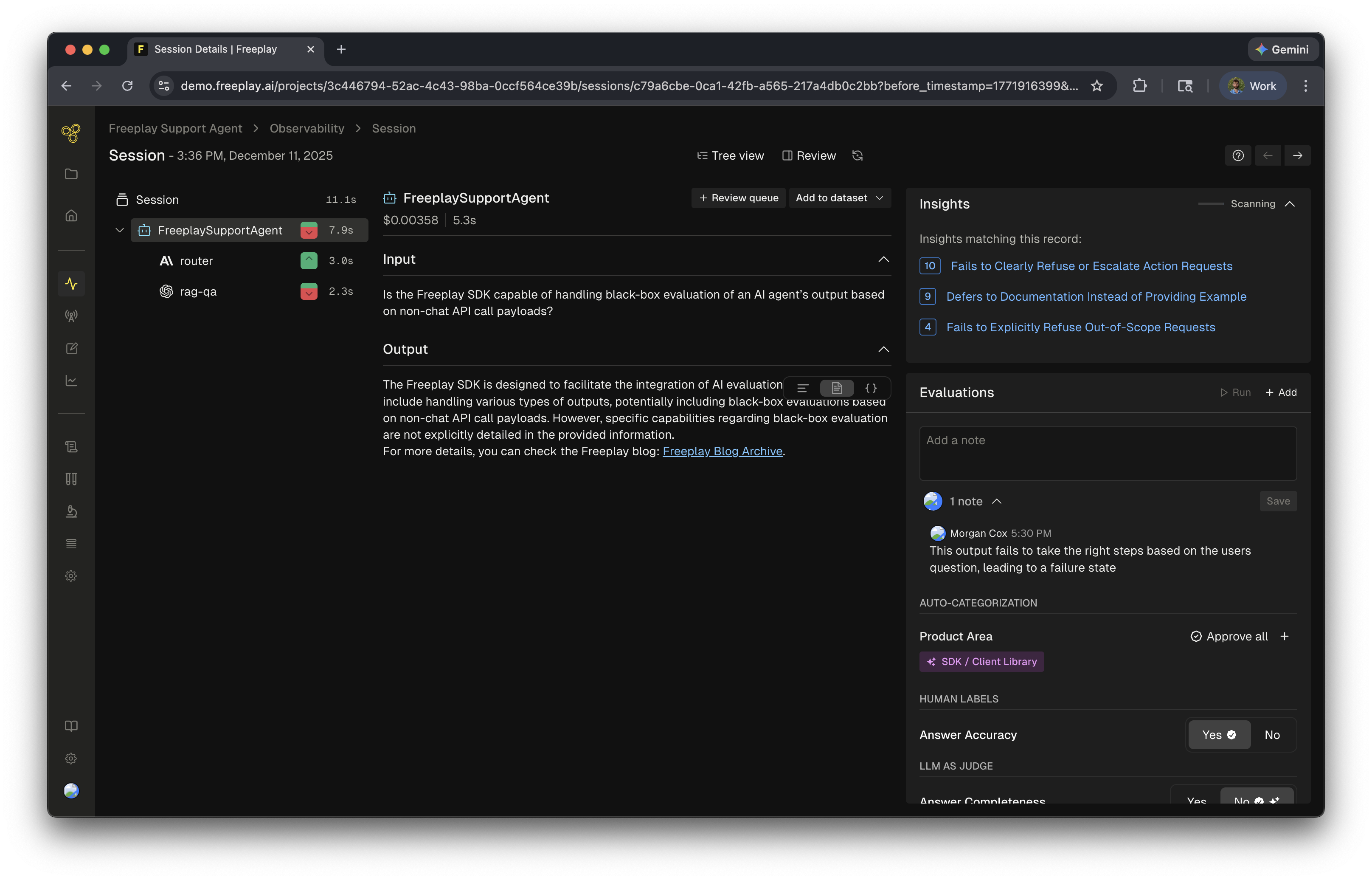
Task: Click the Observability breadcrumb item
Action: pos(307,128)
